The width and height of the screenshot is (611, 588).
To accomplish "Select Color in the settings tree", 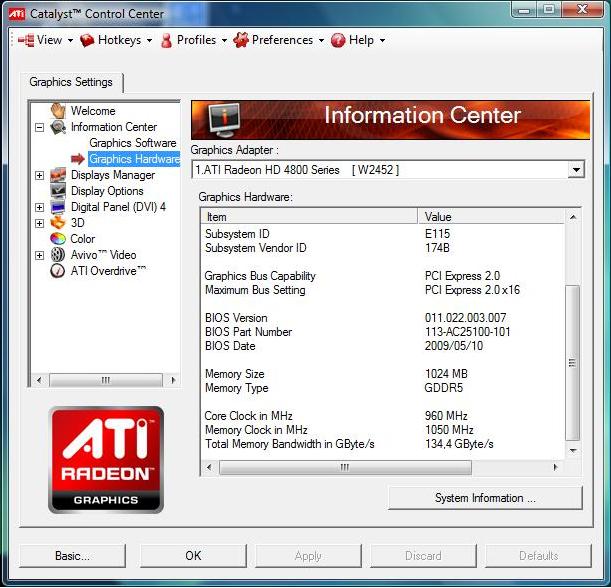I will point(82,239).
